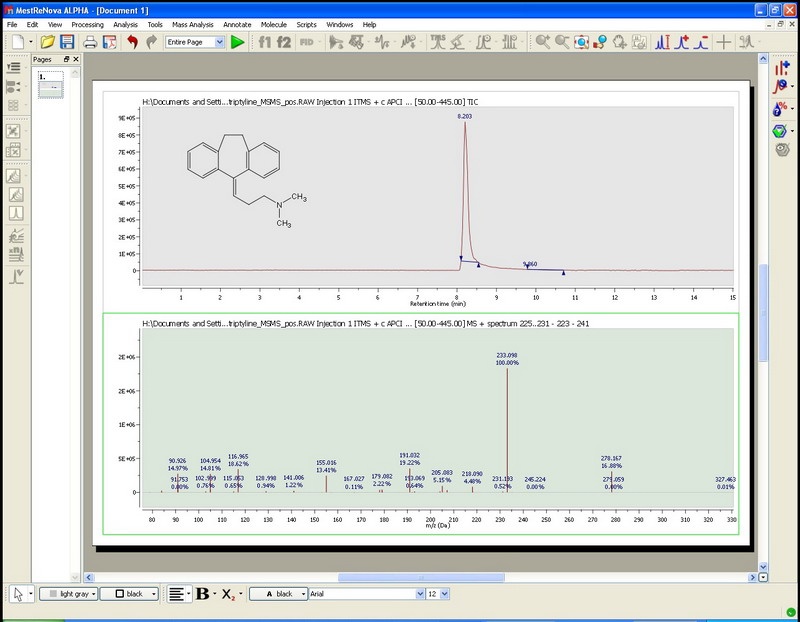The width and height of the screenshot is (800, 622).
Task: Export to PDF using the toolbar icon
Action: coord(109,42)
